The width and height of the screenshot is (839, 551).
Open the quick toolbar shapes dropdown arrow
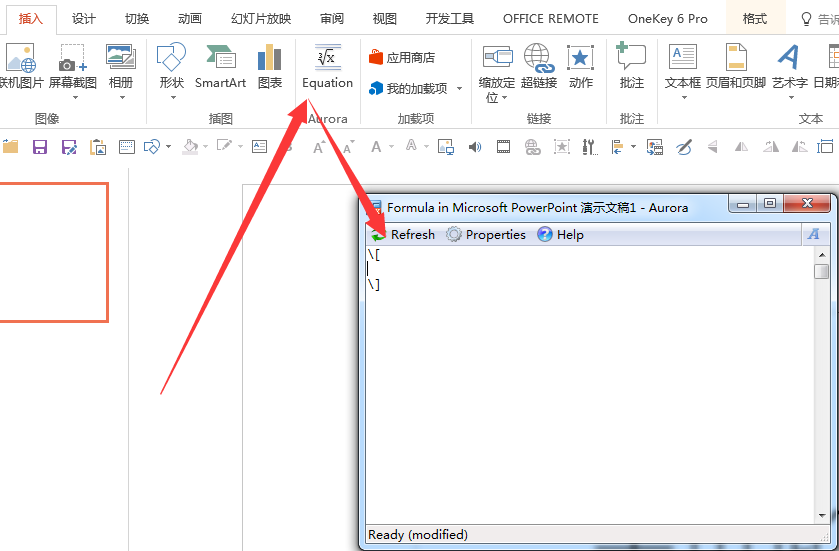[x=169, y=147]
